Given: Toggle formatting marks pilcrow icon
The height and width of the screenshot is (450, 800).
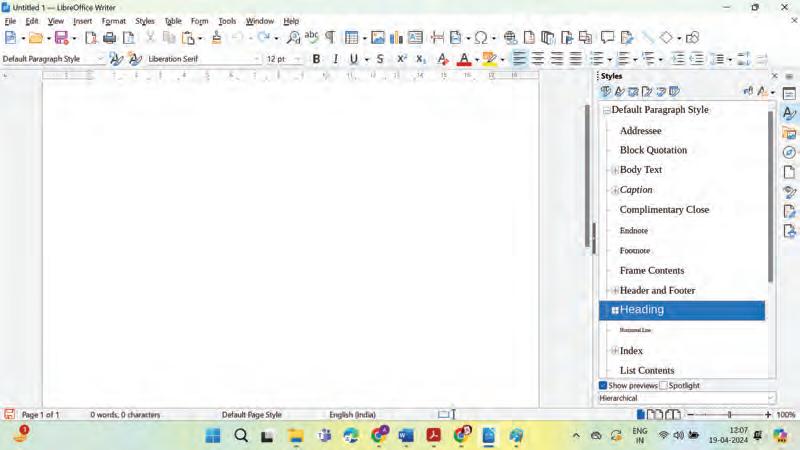Looking at the screenshot, I should point(330,37).
